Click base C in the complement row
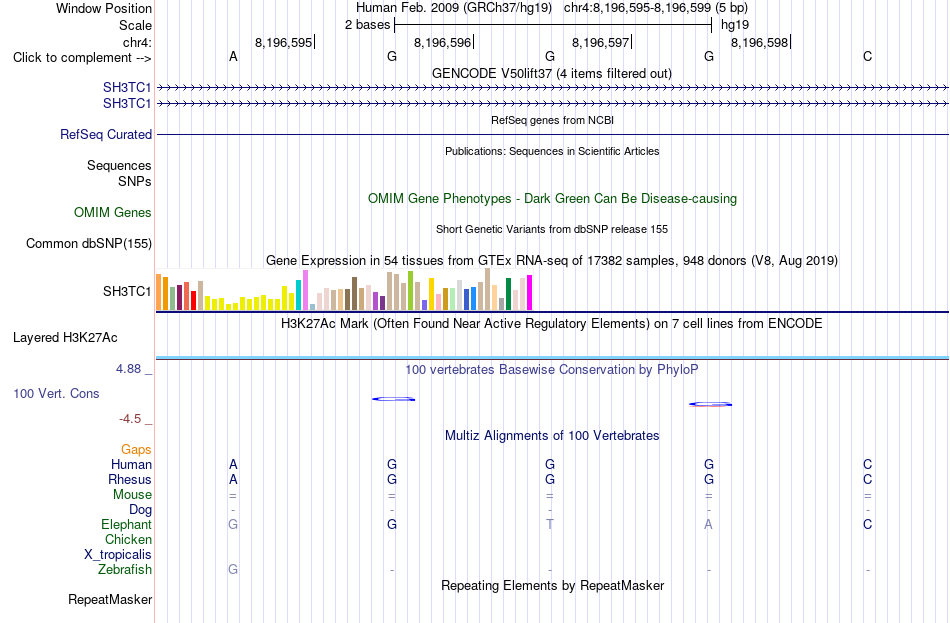950x623 pixels. point(868,56)
